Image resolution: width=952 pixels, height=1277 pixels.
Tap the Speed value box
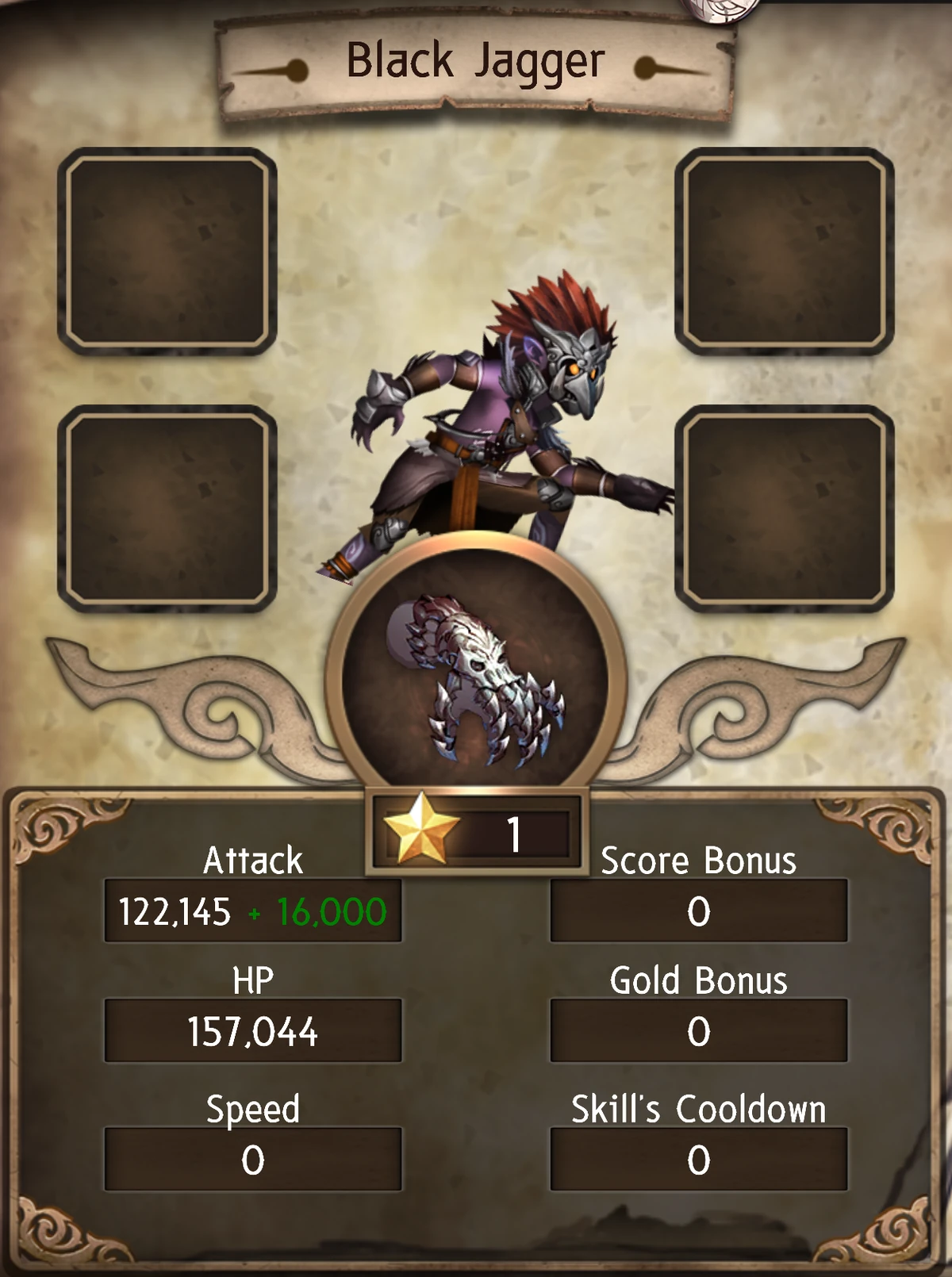pyautogui.click(x=253, y=1160)
